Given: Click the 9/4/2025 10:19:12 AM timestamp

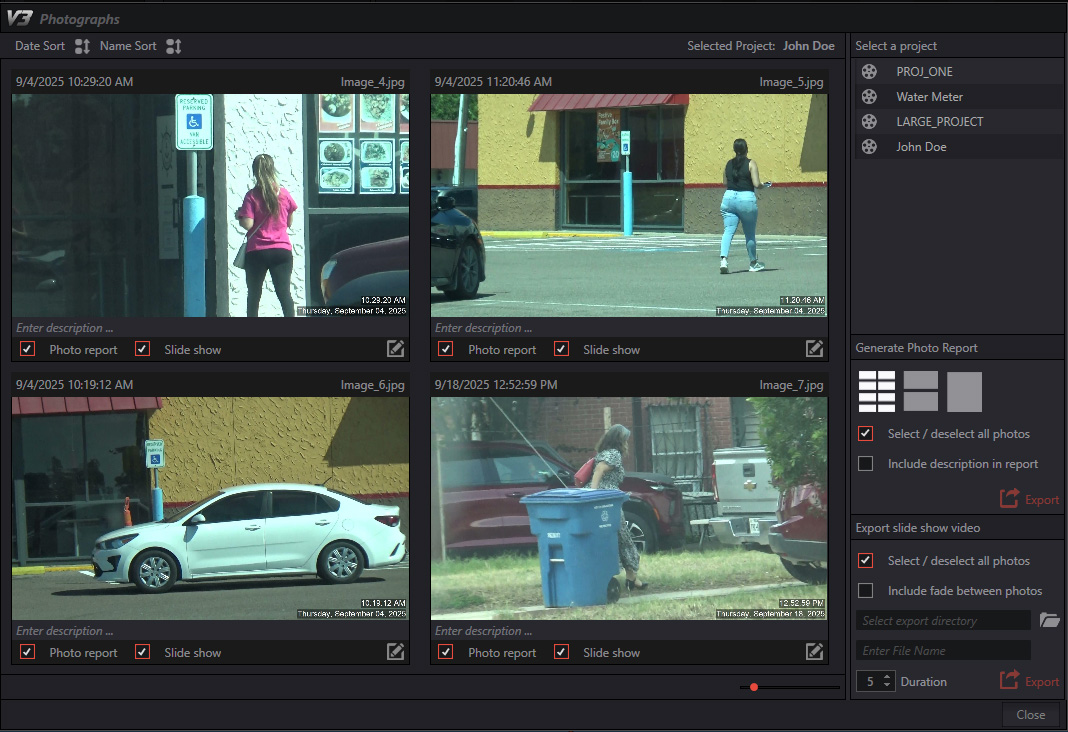Looking at the screenshot, I should pyautogui.click(x=74, y=385).
